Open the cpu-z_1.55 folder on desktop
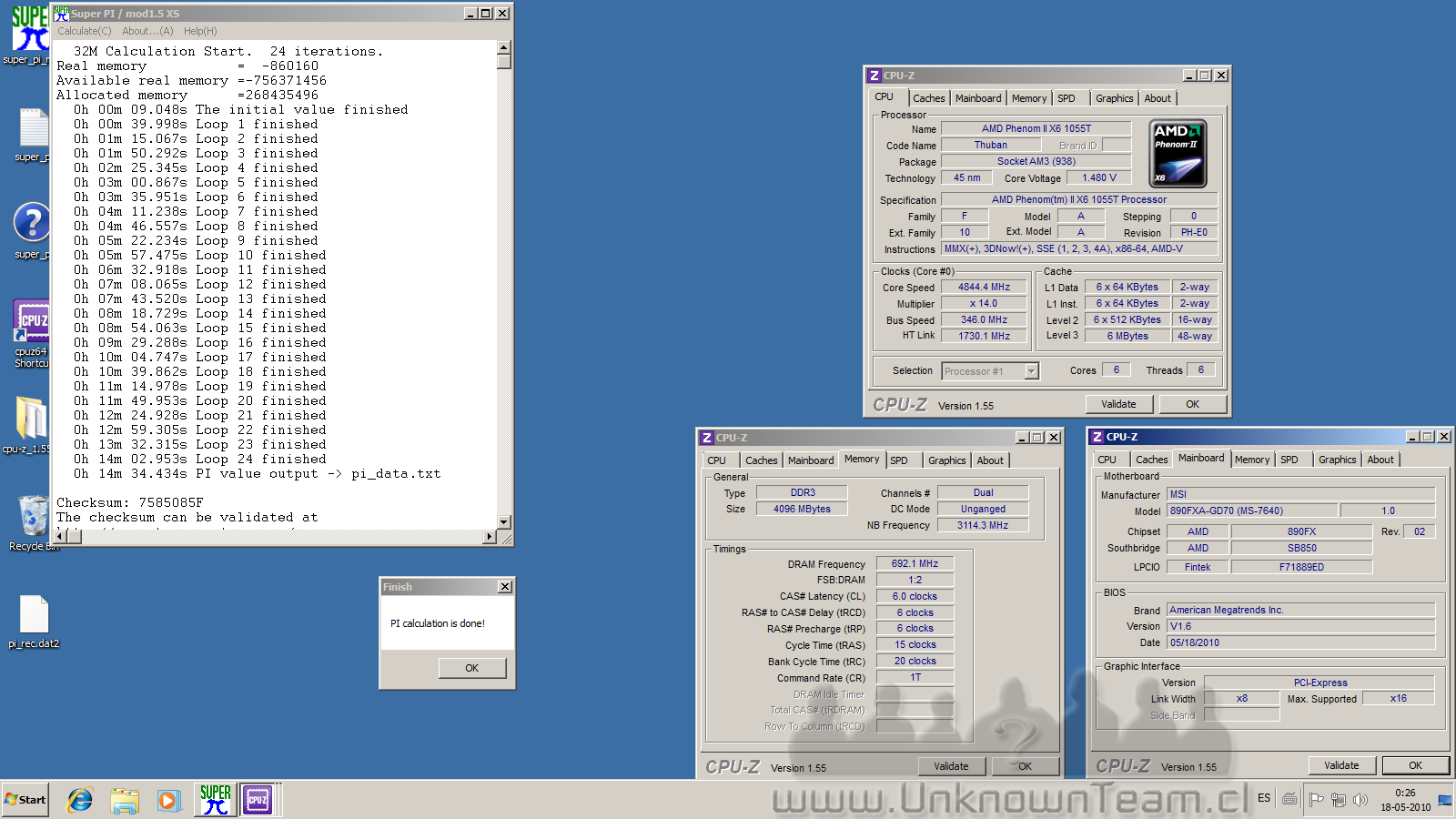The image size is (1456, 819). (x=29, y=424)
